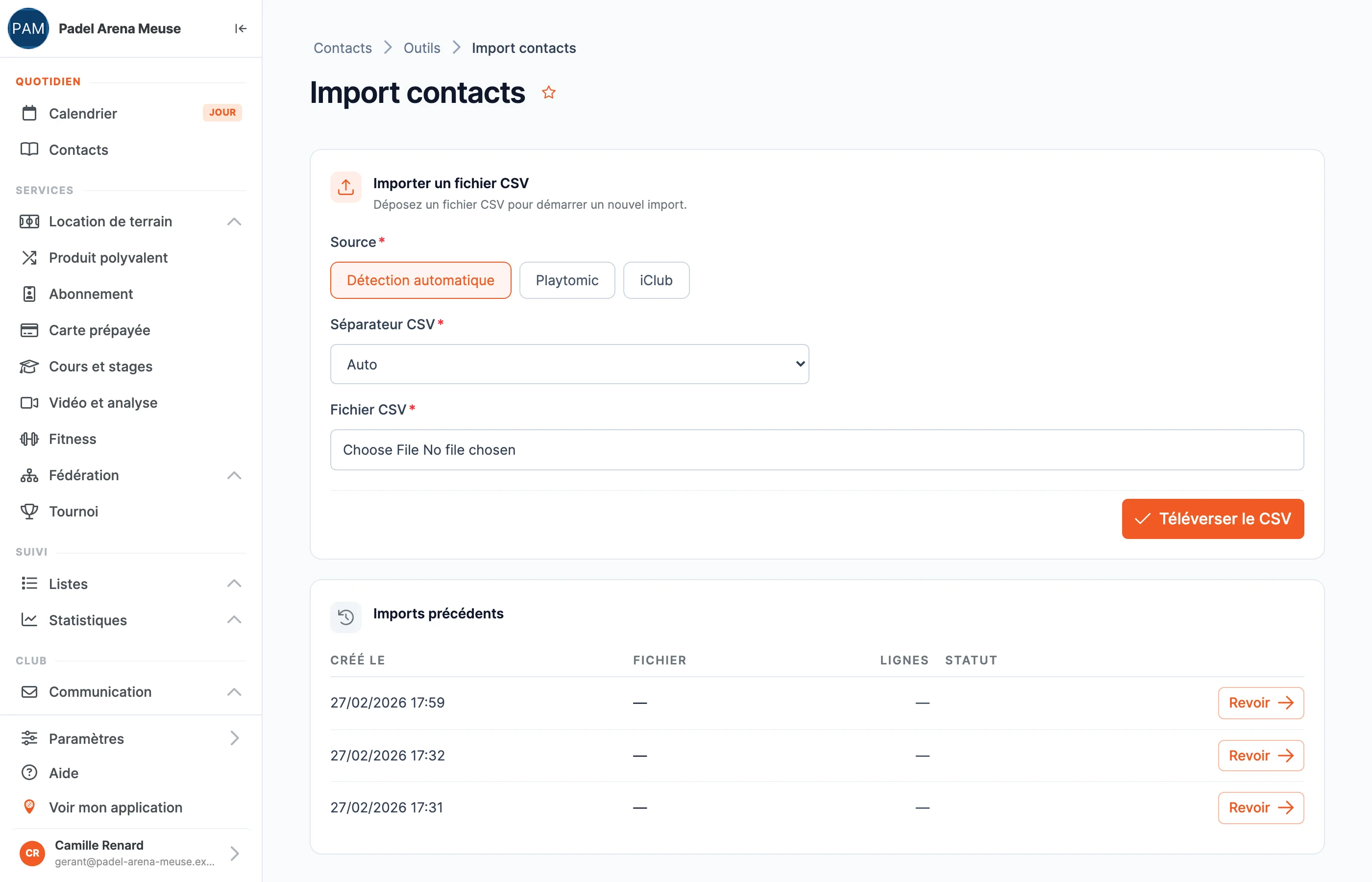
Task: Click the Aide question mark icon
Action: 29,772
